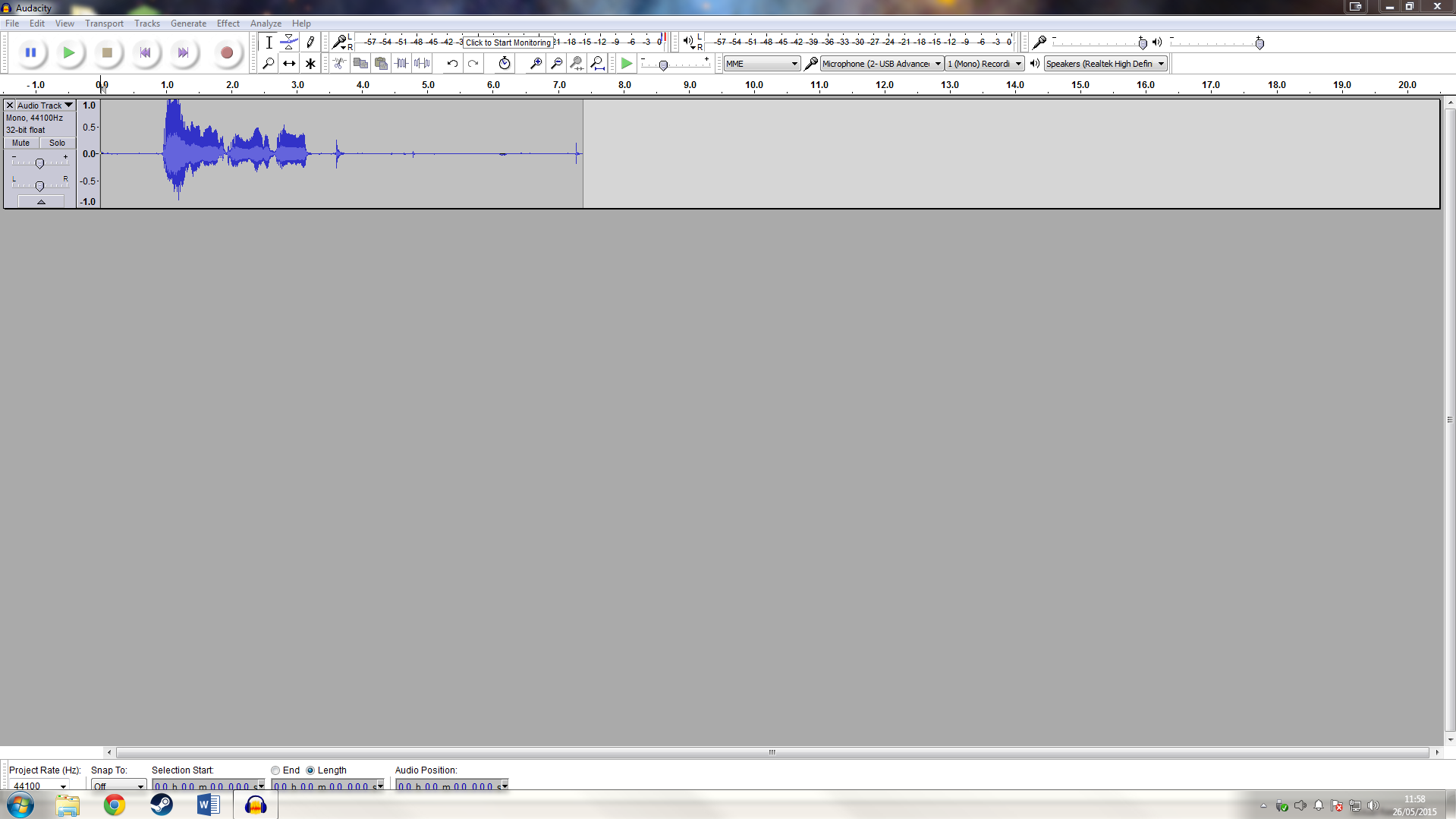This screenshot has height=819, width=1456.
Task: Open the Generate menu
Action: point(188,24)
